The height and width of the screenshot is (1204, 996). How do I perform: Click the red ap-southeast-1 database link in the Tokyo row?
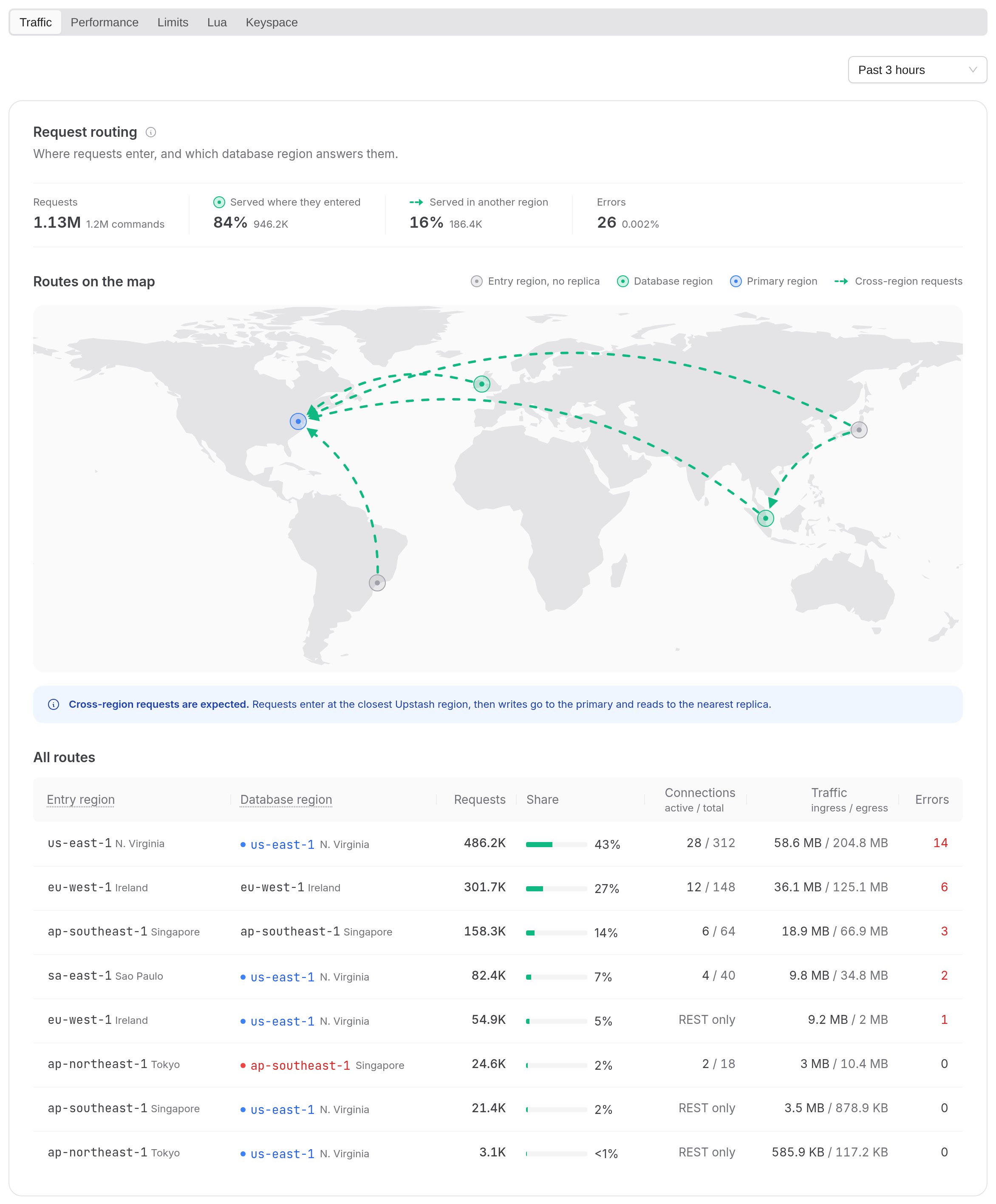pos(300,1065)
